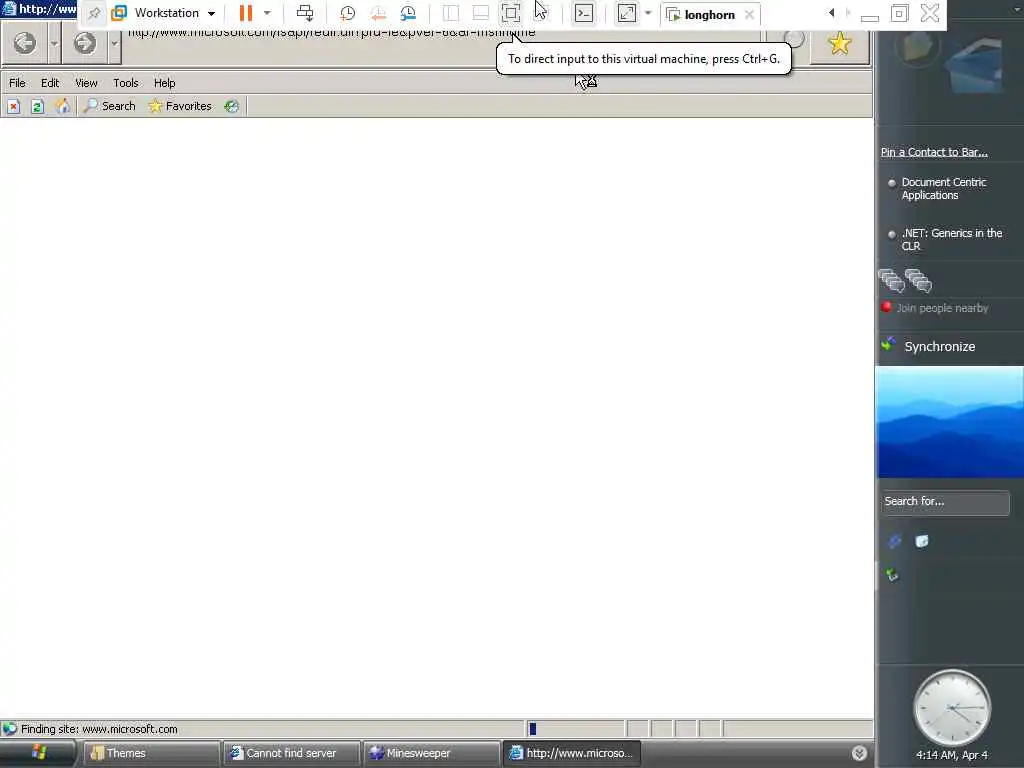This screenshot has width=1024, height=768.
Task: Stop page loading with the red X icon
Action: click(14, 106)
